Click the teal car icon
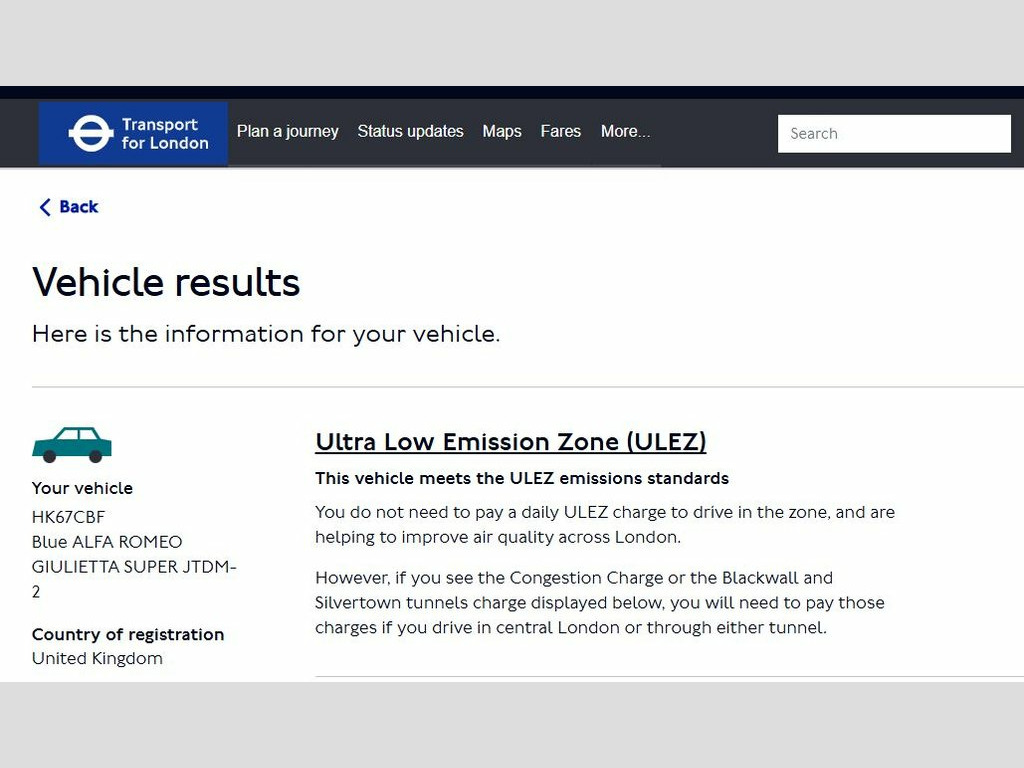The width and height of the screenshot is (1024, 768). [72, 444]
